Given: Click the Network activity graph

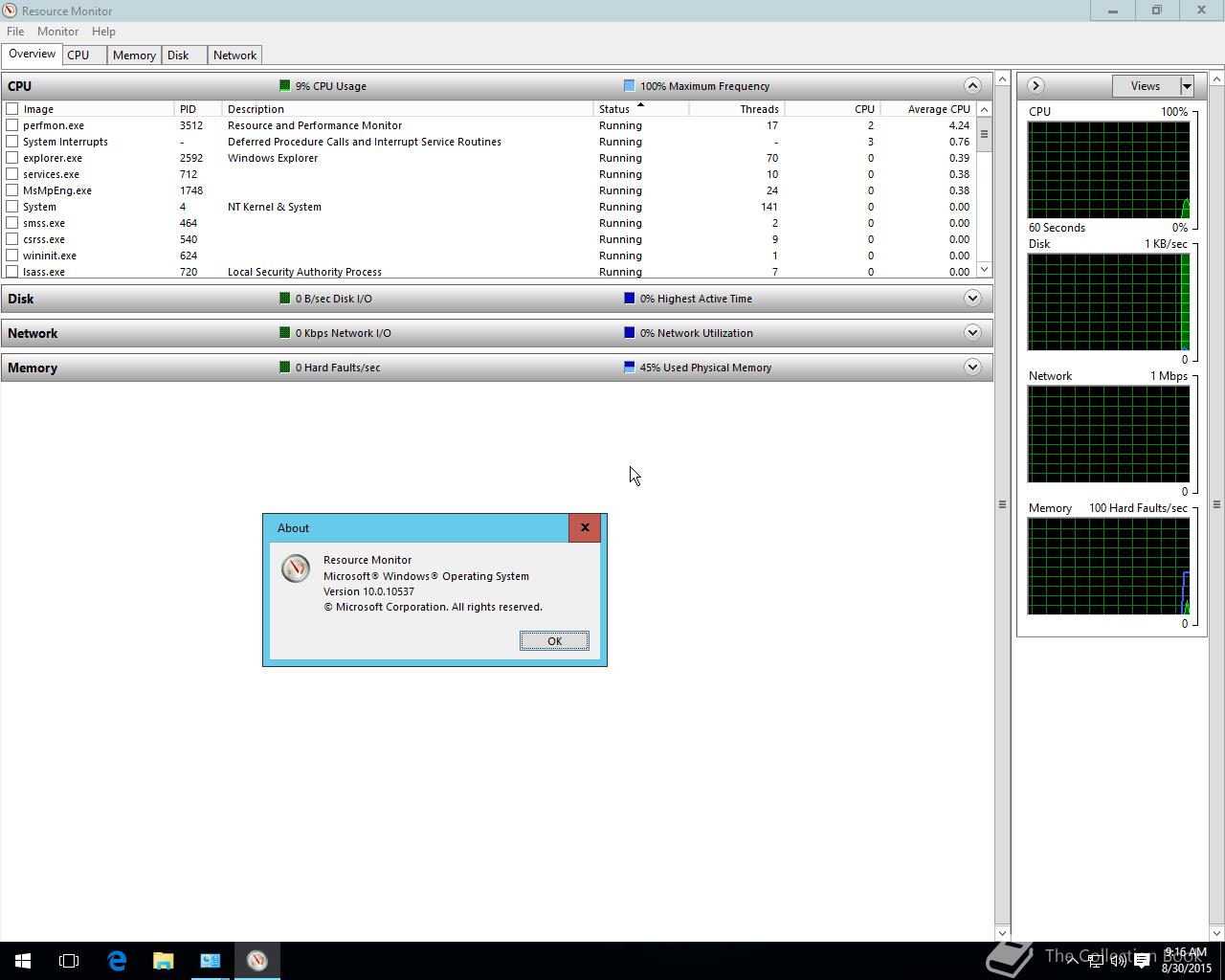Looking at the screenshot, I should point(1108,434).
